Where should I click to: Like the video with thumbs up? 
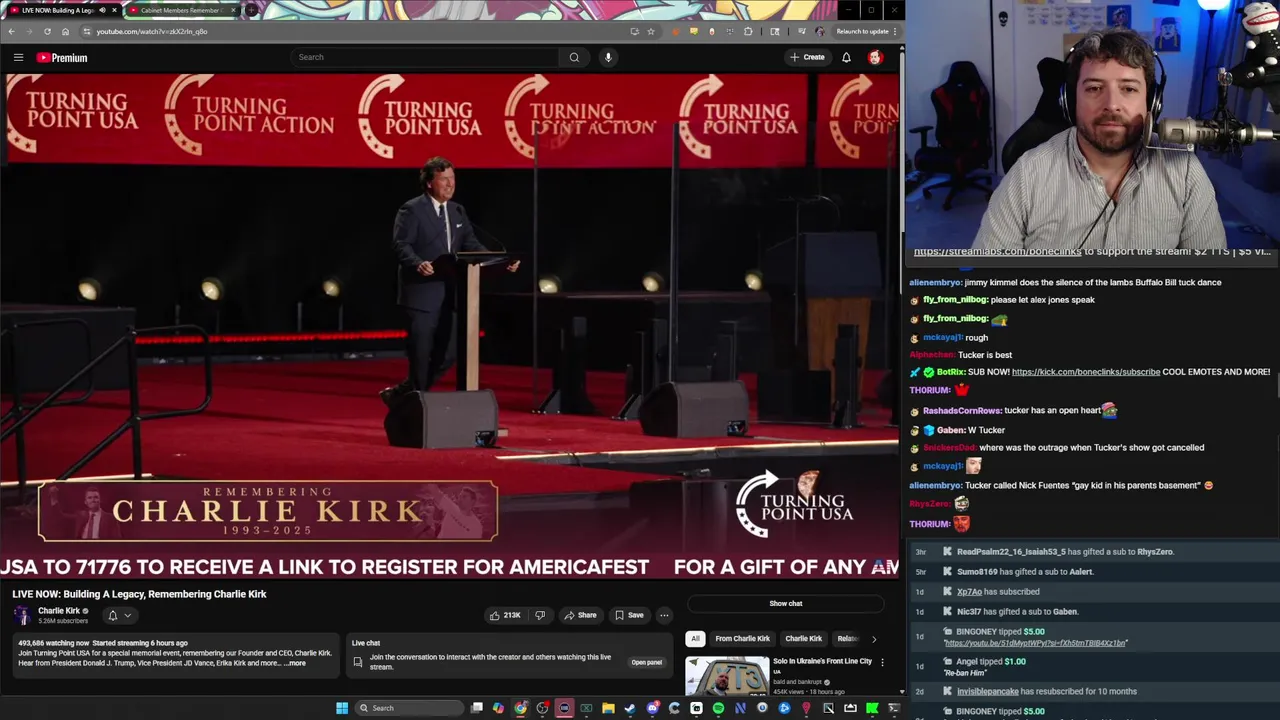[x=504, y=615]
